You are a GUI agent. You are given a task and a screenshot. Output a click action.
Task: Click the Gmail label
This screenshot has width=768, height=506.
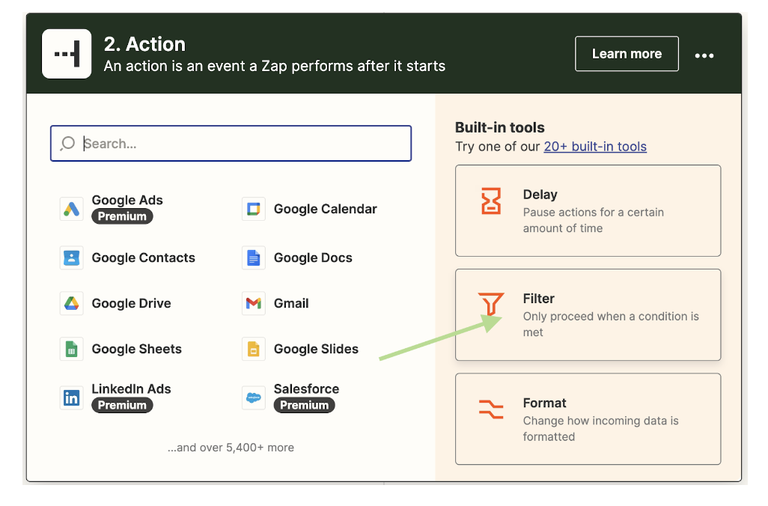291,303
